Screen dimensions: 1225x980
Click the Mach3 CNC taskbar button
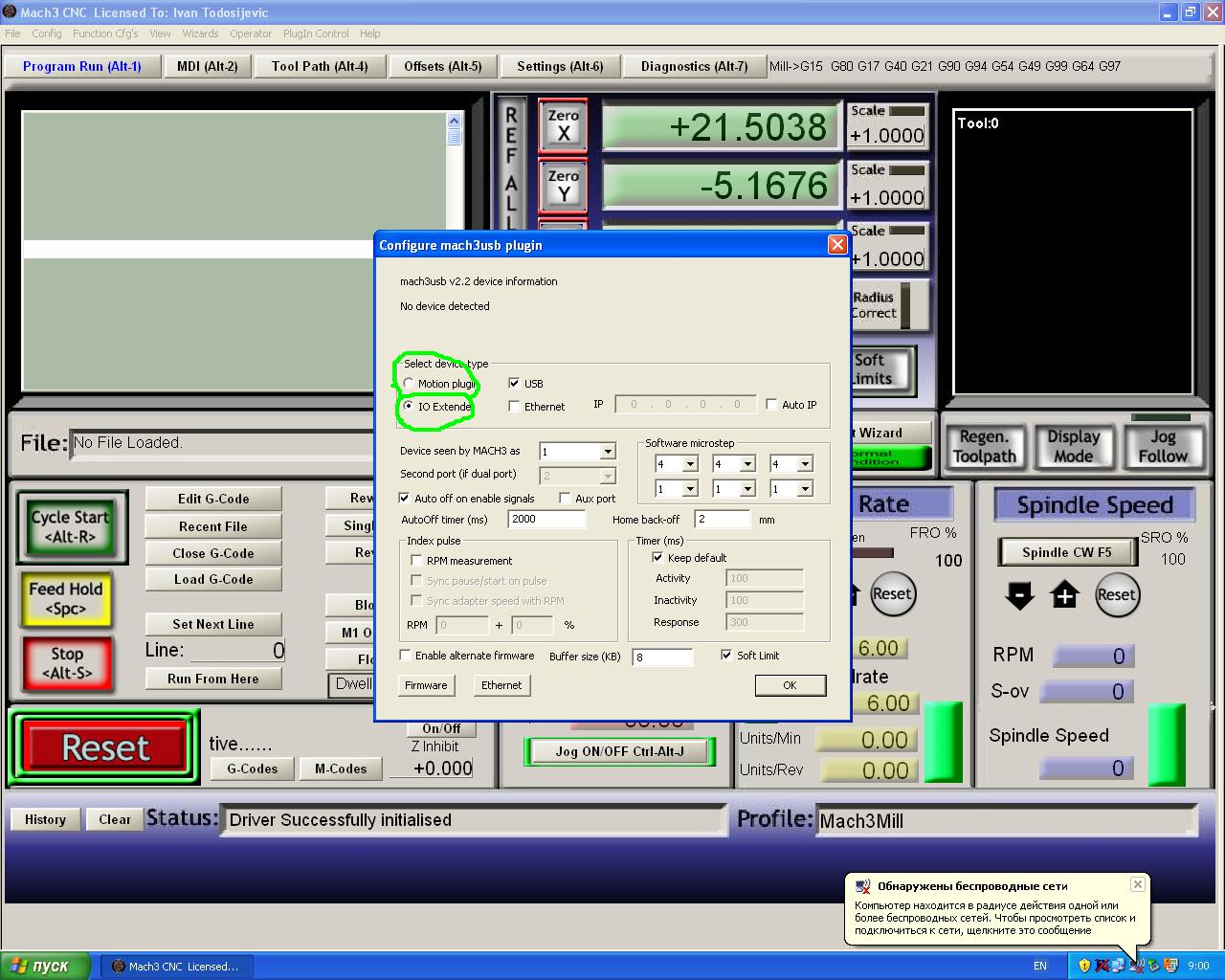176,967
